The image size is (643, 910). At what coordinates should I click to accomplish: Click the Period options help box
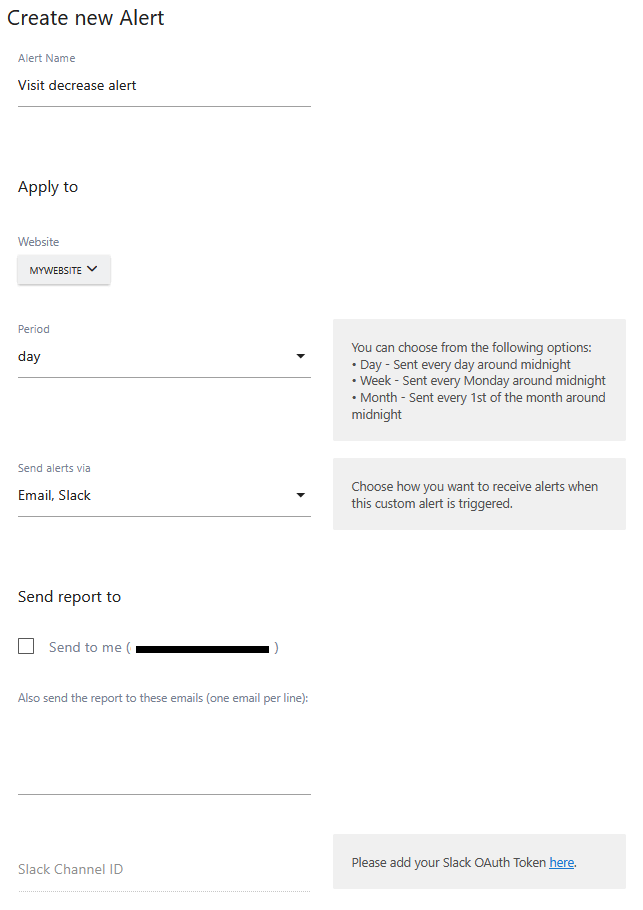pos(479,380)
